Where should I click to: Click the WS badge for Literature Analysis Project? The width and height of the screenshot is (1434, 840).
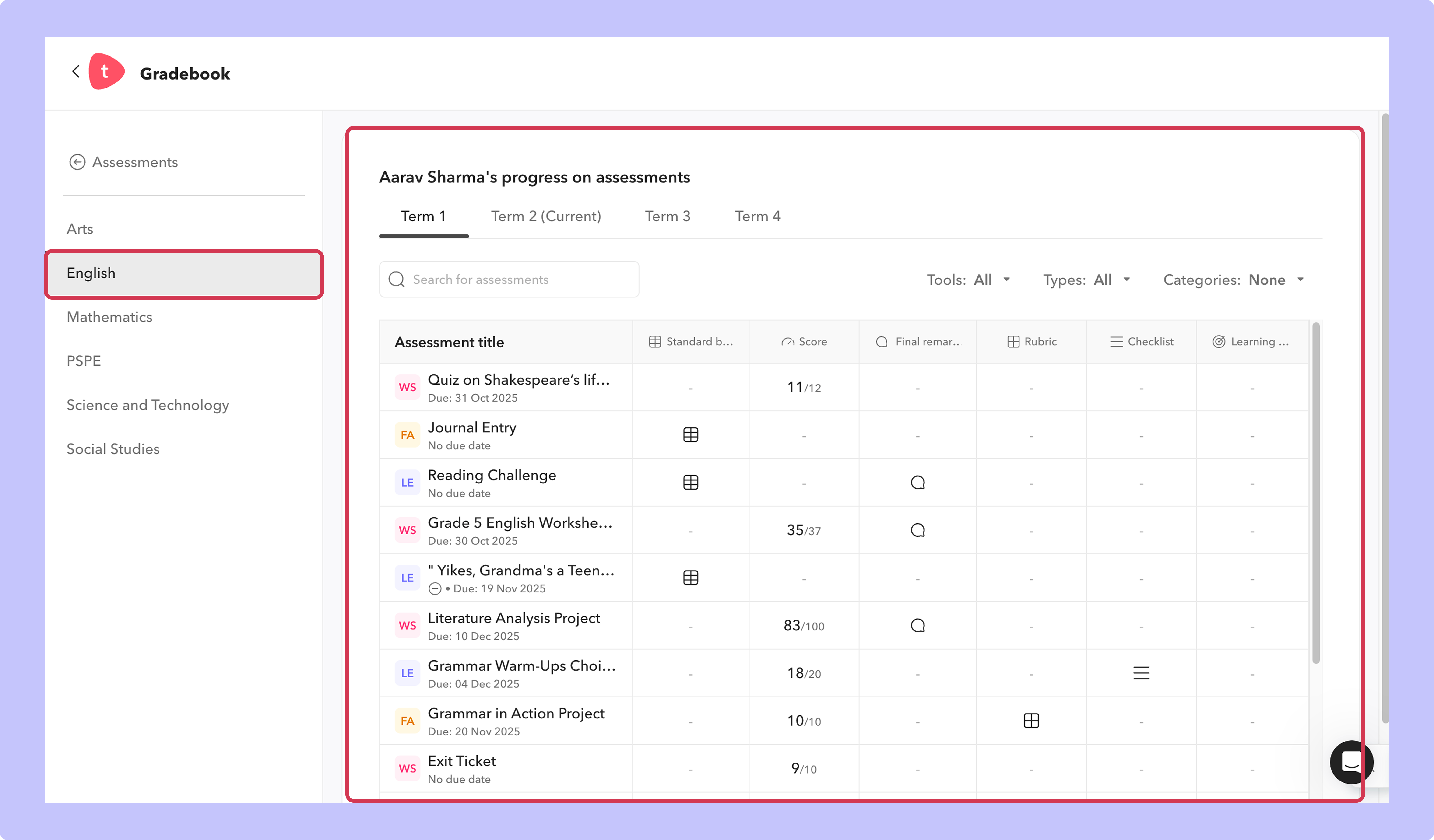click(x=408, y=626)
